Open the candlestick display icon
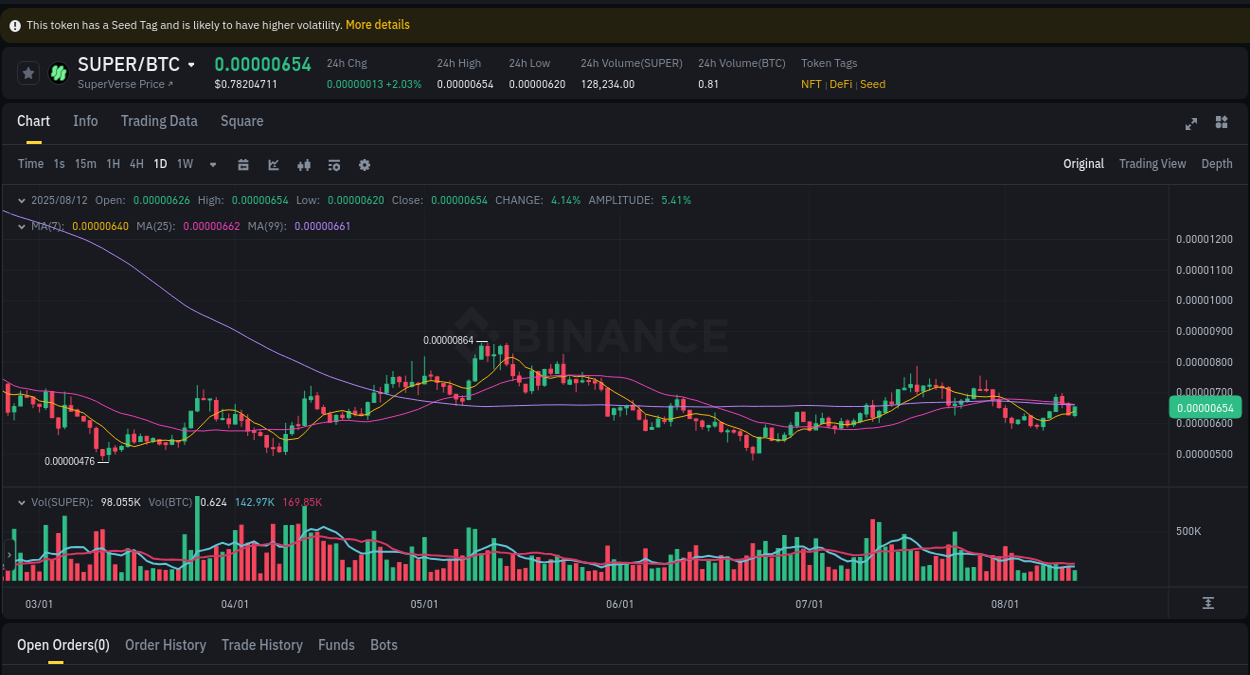The width and height of the screenshot is (1250, 675). (304, 164)
